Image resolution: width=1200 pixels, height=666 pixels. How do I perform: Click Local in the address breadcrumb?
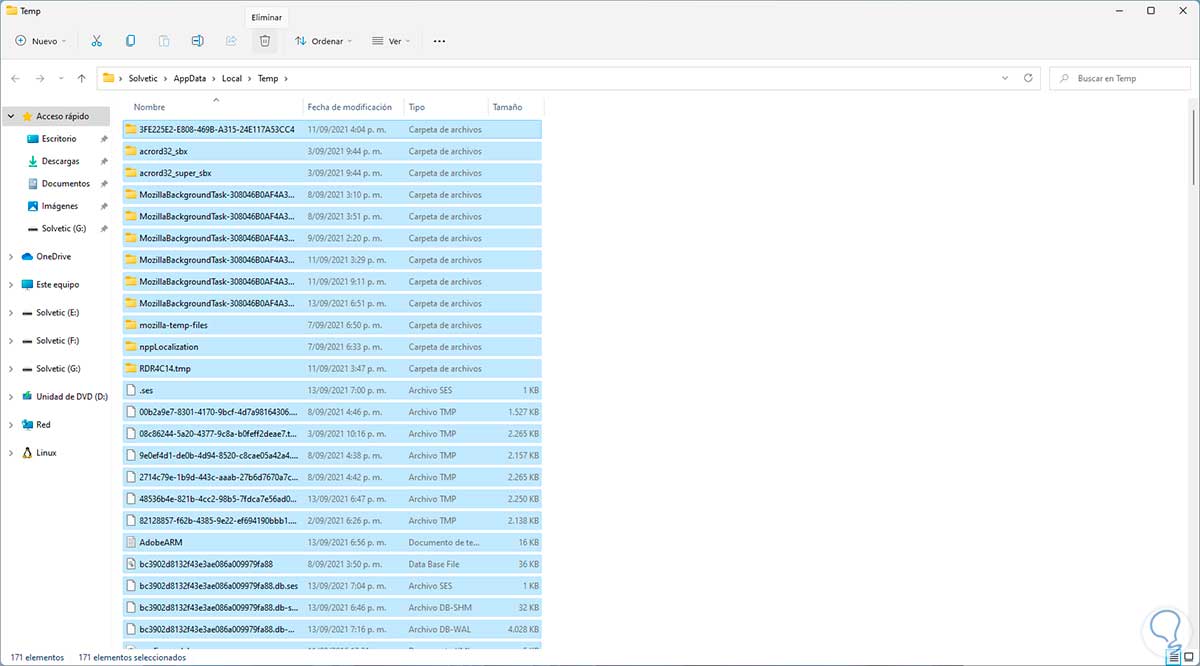coord(232,78)
